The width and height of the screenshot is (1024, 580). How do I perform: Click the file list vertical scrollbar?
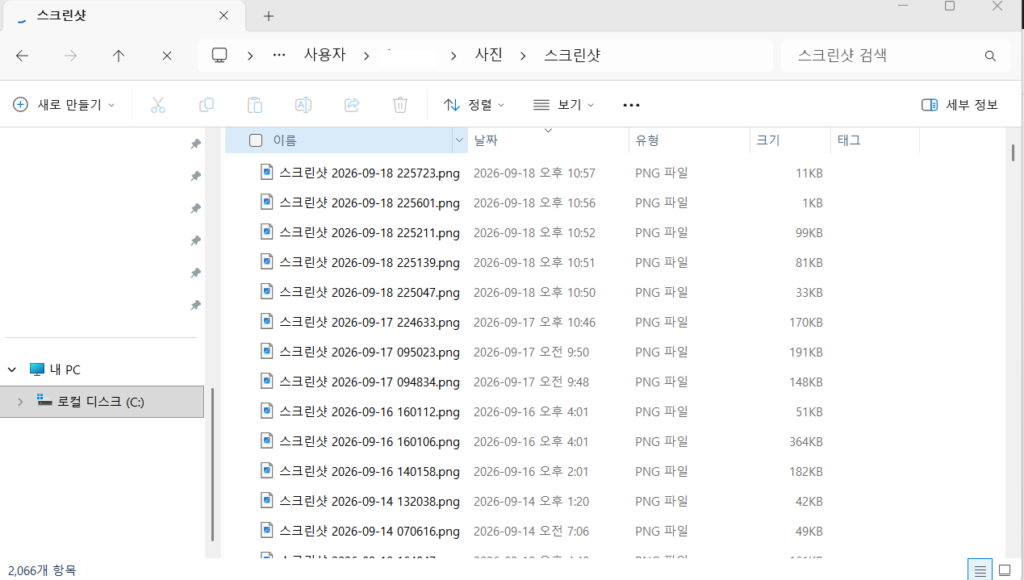click(1013, 153)
